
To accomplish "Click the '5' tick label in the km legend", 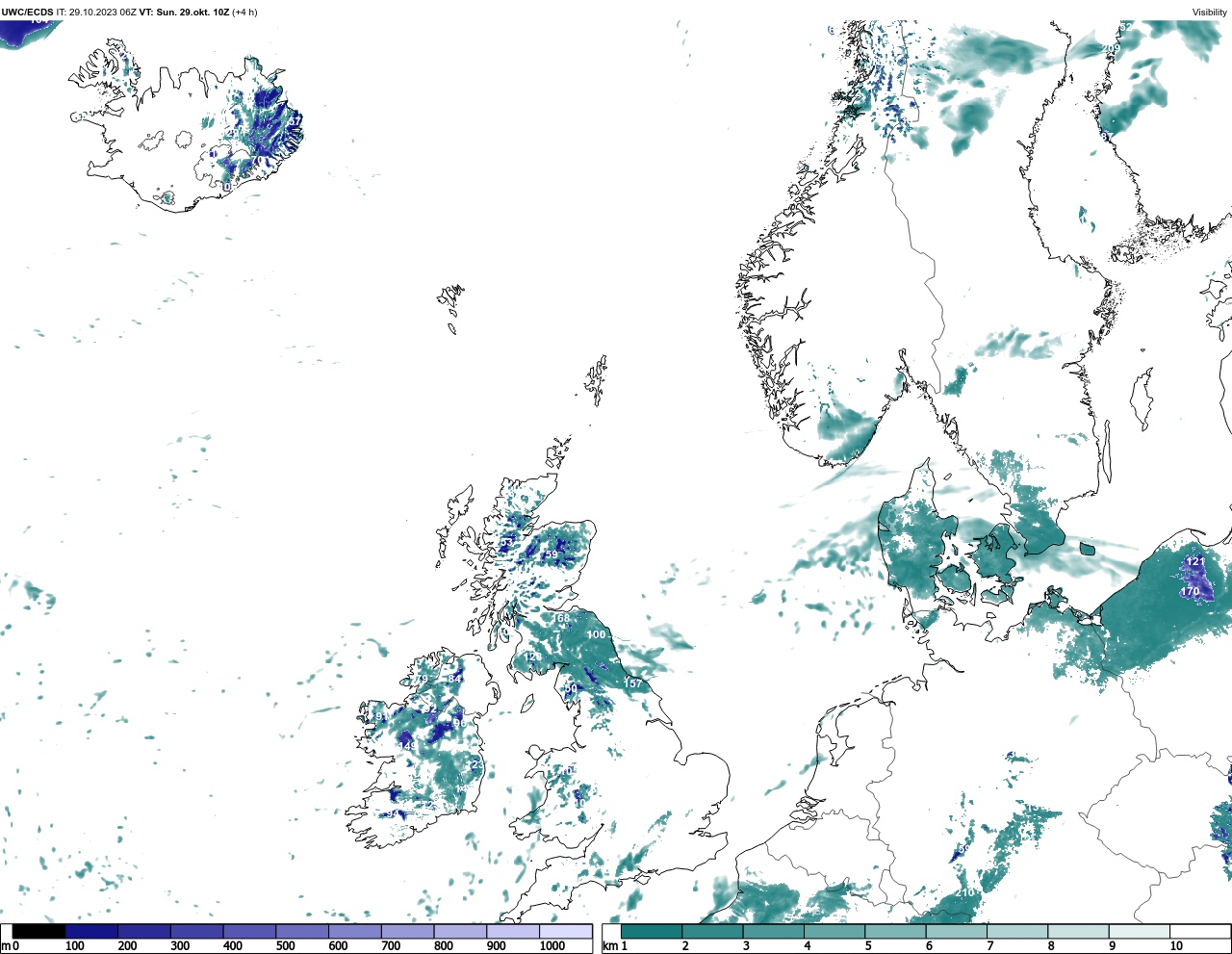I will point(868,946).
